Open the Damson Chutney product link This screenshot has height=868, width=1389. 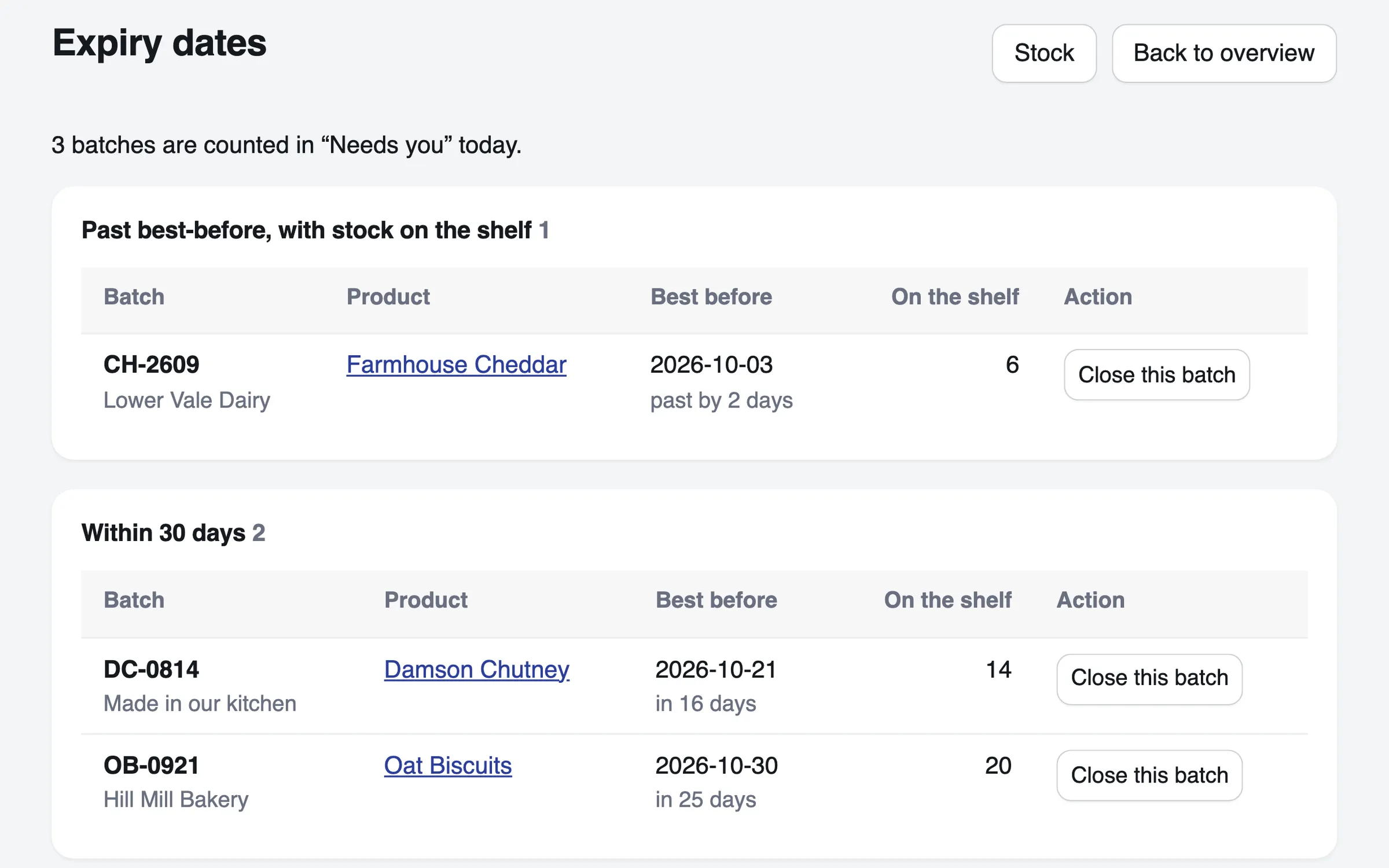(x=477, y=670)
